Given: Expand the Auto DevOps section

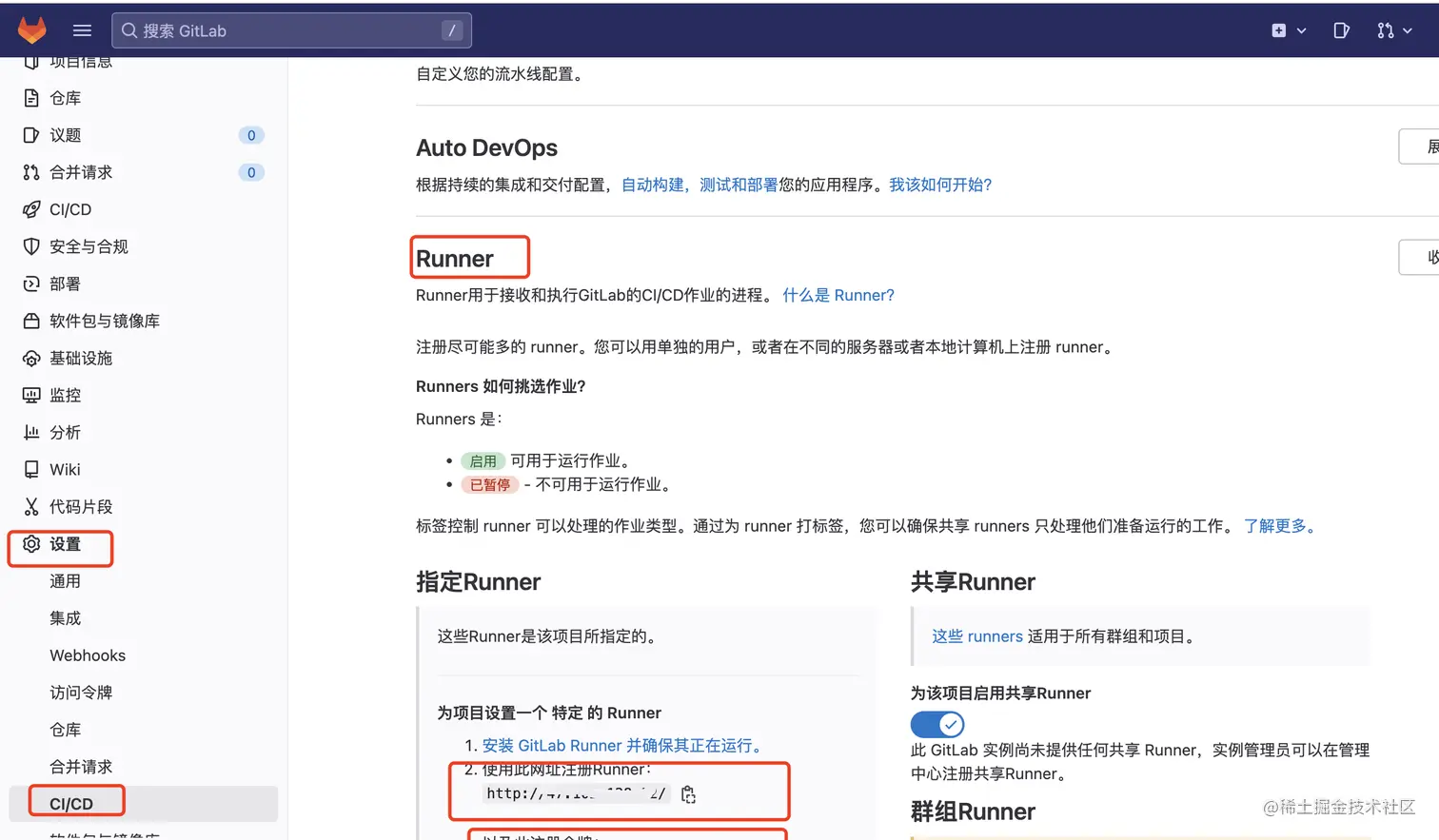Looking at the screenshot, I should point(1419,147).
